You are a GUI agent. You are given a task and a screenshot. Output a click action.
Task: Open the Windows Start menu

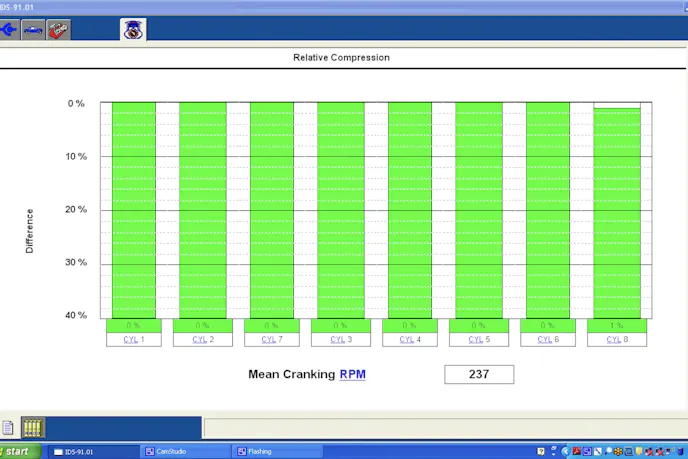tap(20, 451)
